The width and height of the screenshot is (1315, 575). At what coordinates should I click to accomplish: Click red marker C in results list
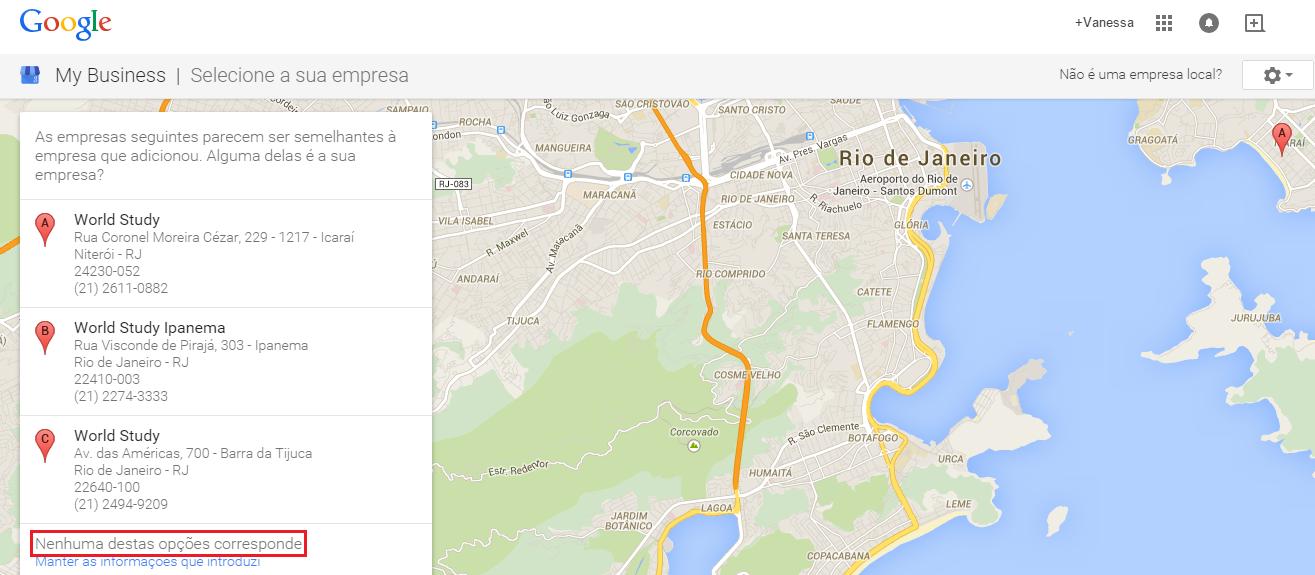44,444
